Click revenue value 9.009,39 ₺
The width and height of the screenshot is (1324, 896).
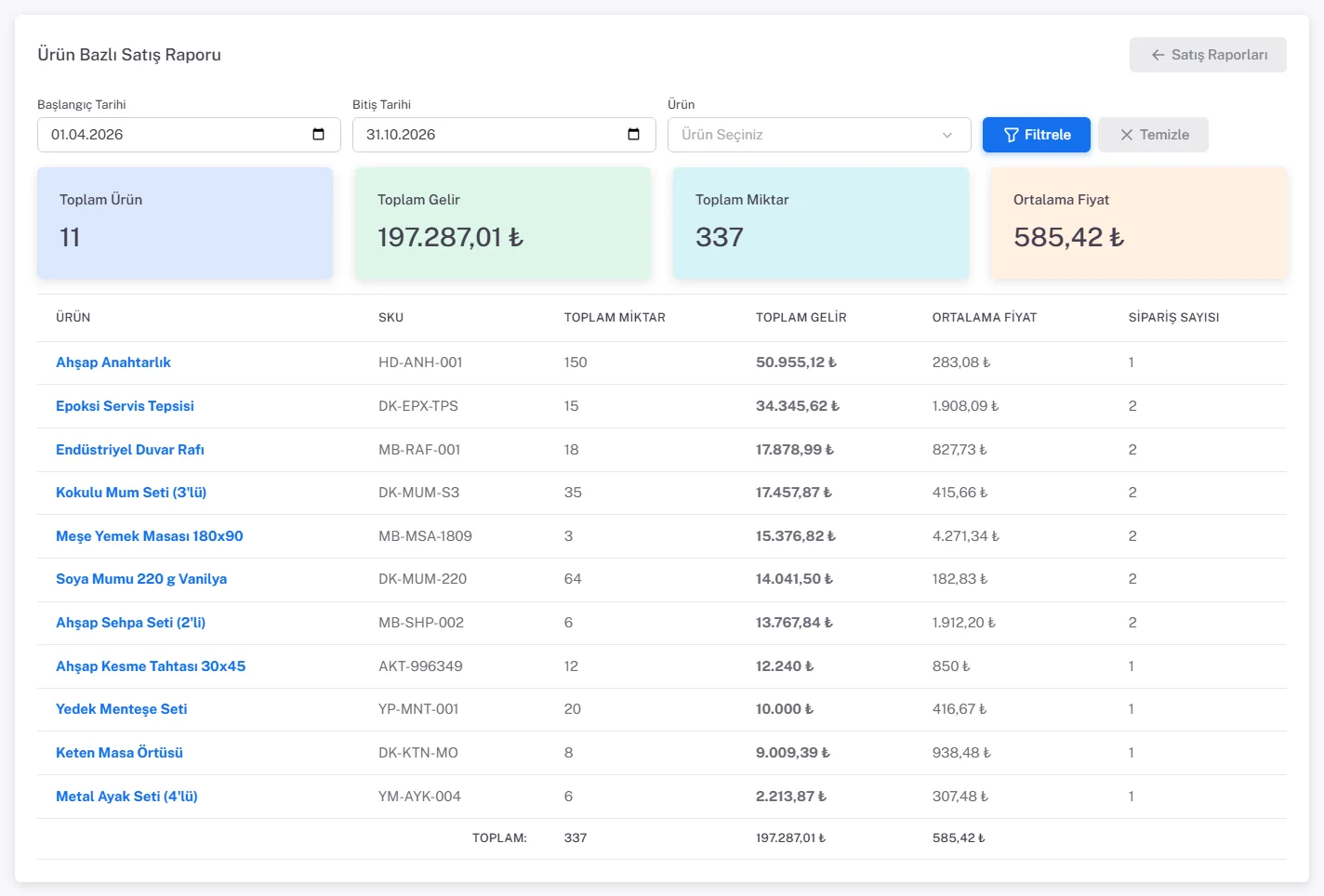pyautogui.click(x=793, y=753)
